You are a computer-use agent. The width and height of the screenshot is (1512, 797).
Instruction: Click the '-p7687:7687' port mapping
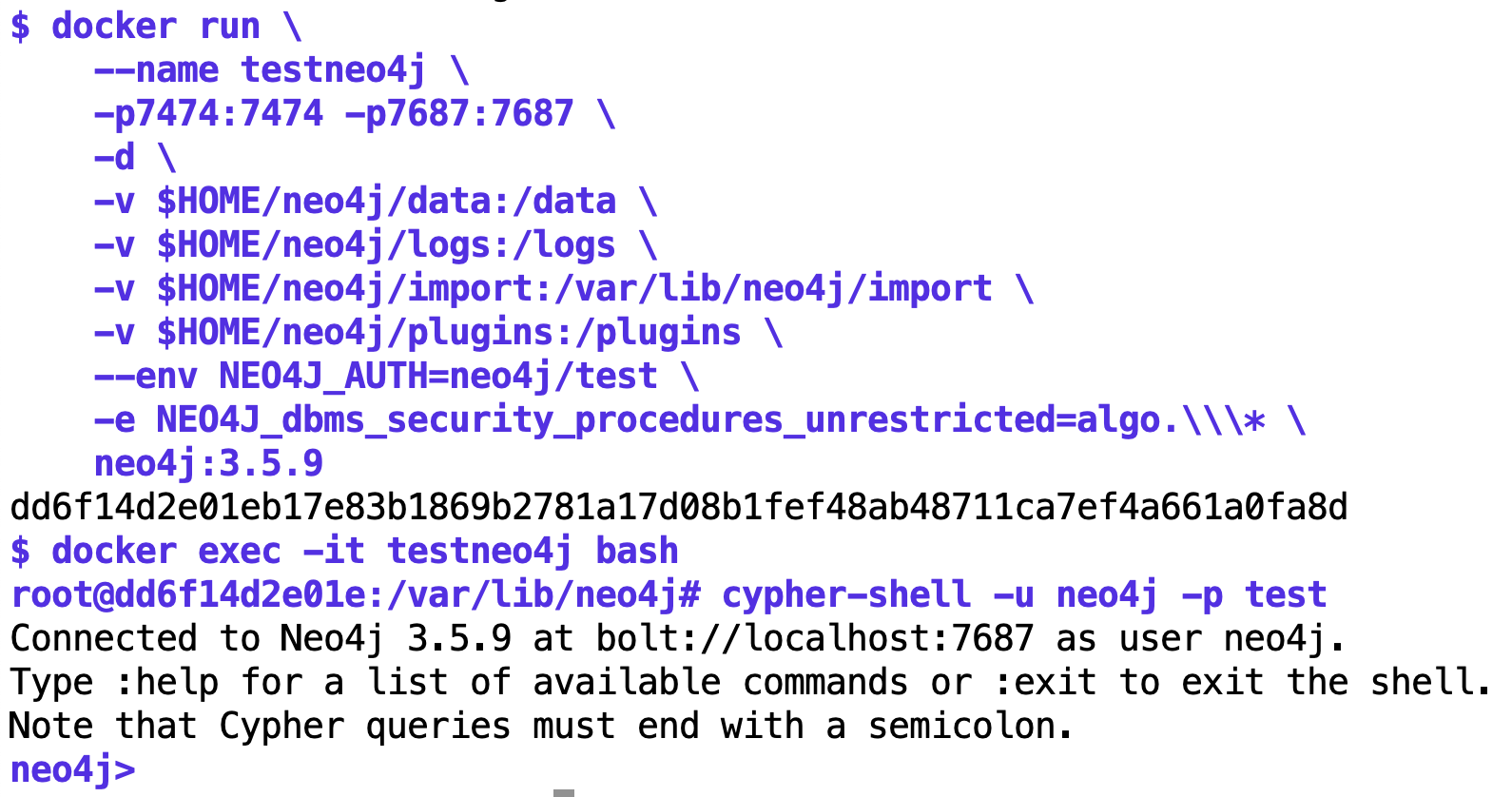pos(459,114)
